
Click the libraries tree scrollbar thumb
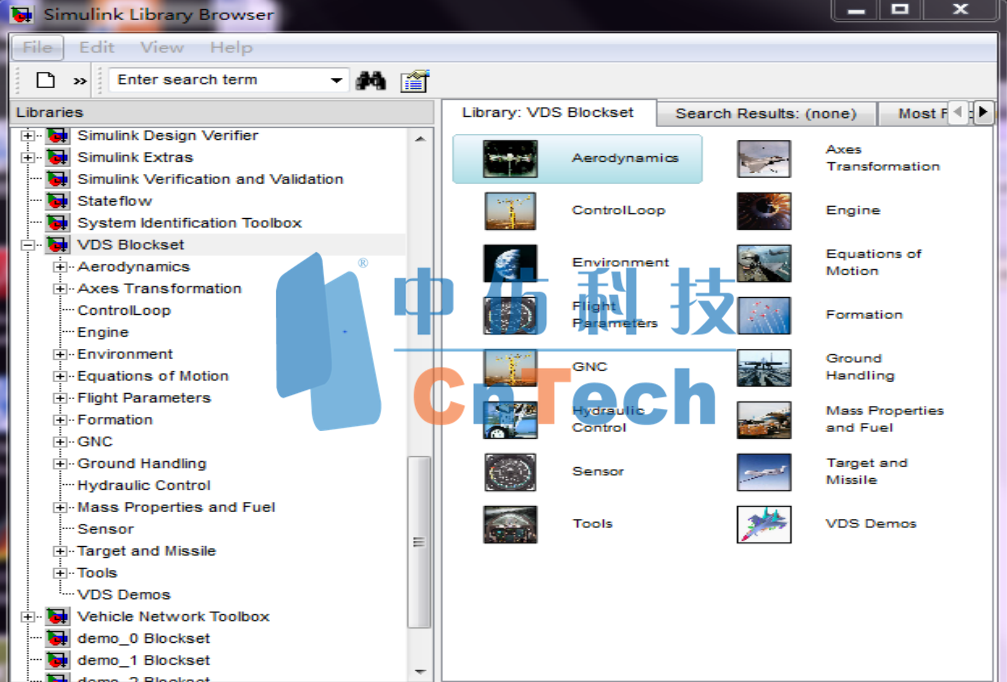coord(419,542)
